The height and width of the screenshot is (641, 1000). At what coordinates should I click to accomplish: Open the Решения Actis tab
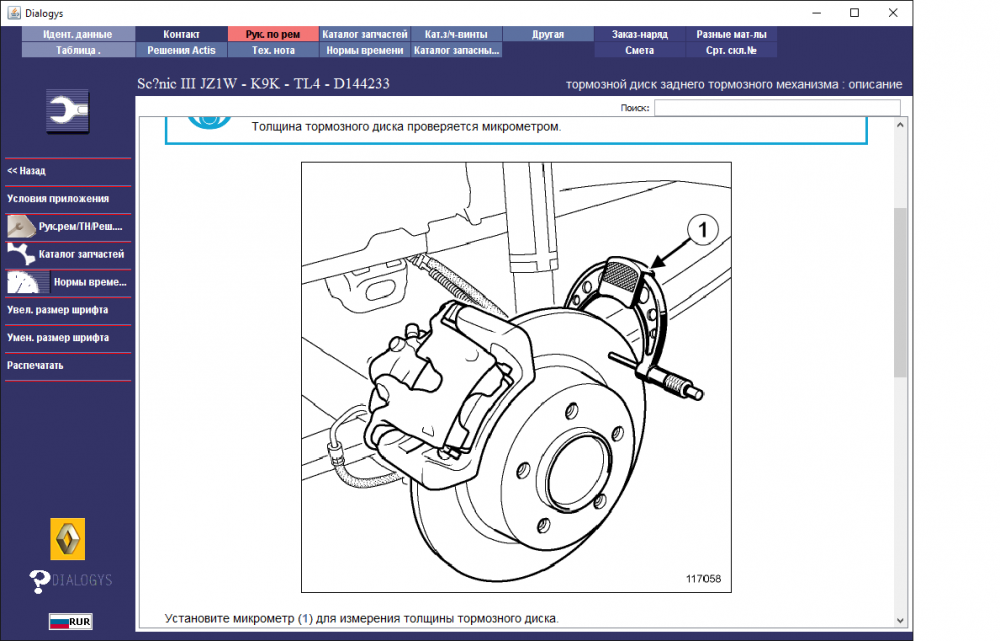pyautogui.click(x=181, y=50)
